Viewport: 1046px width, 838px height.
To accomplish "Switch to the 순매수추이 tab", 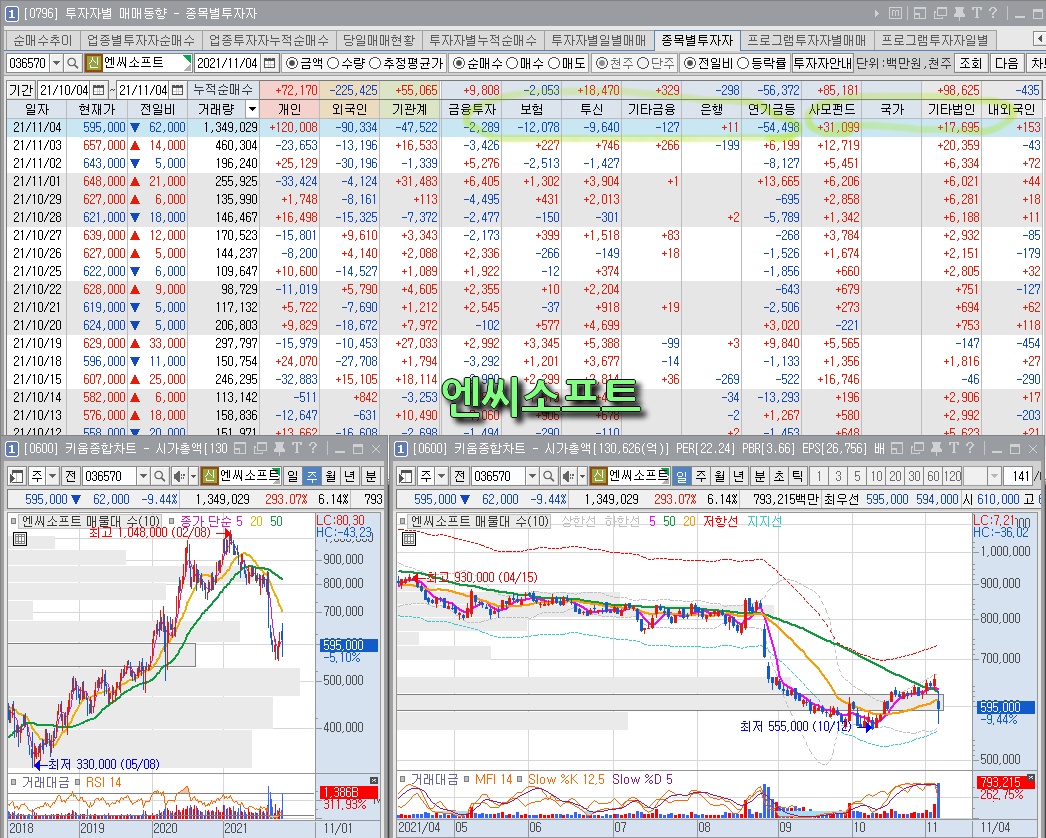I will point(43,40).
